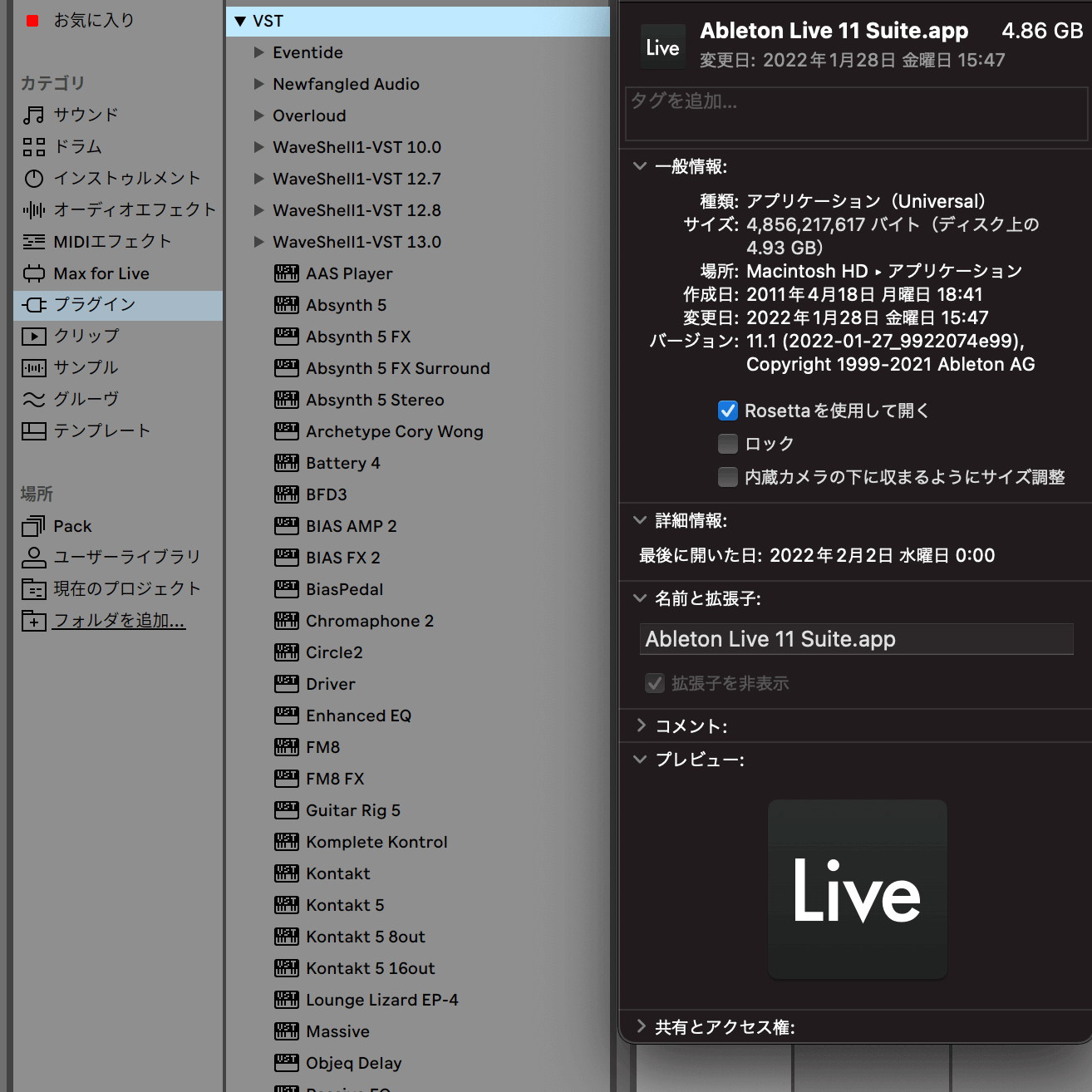Expand the コメント section
Image resolution: width=1092 pixels, height=1092 pixels.
point(641,726)
